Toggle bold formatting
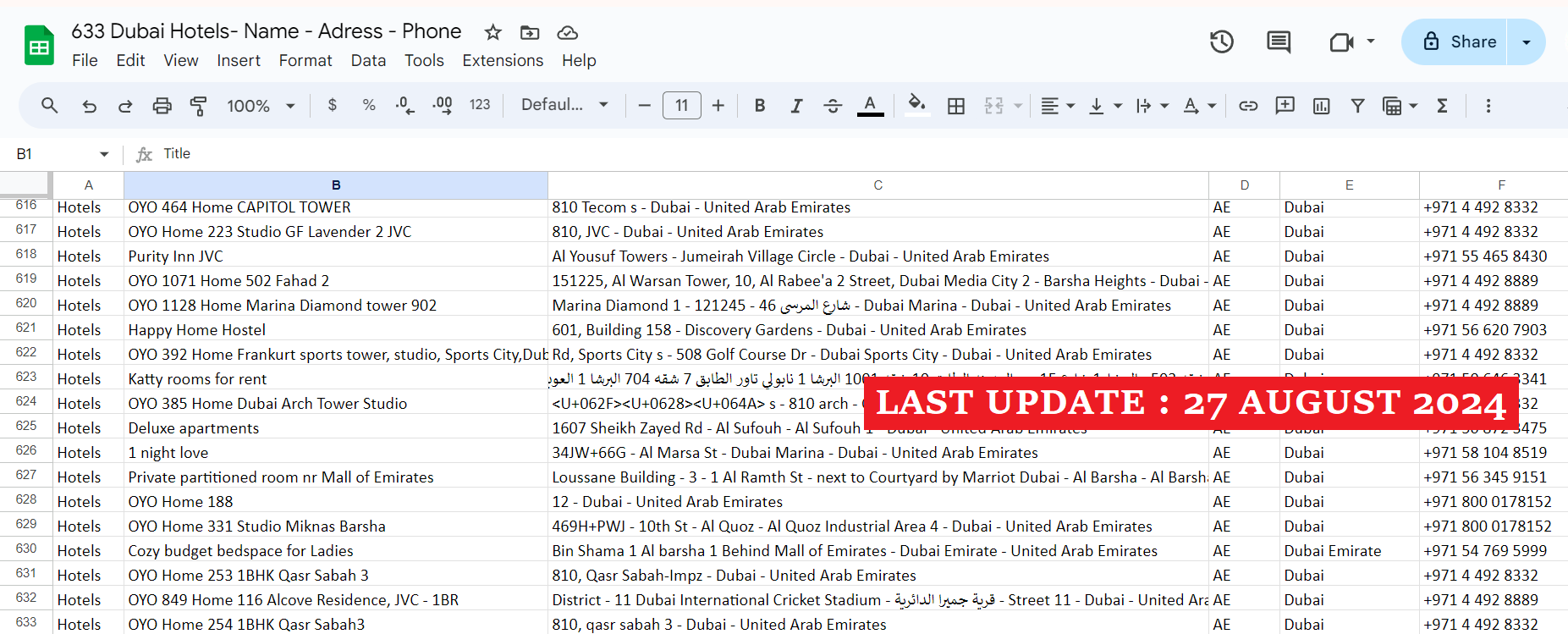Viewport: 1568px width, 634px height. 759,106
